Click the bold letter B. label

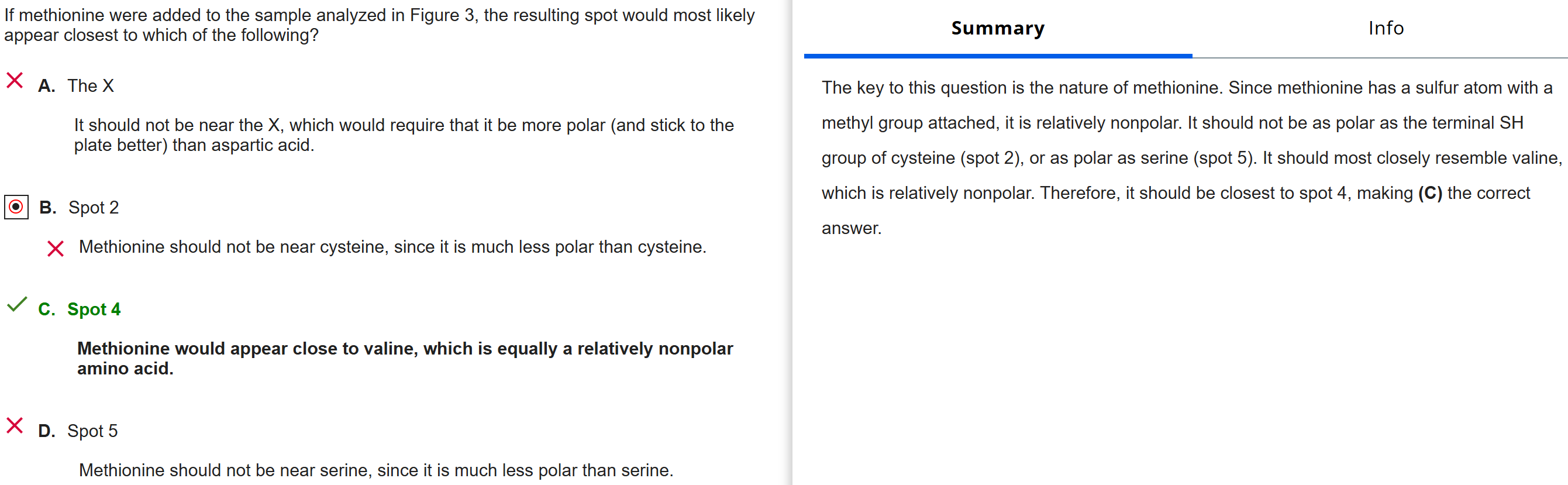(x=47, y=208)
